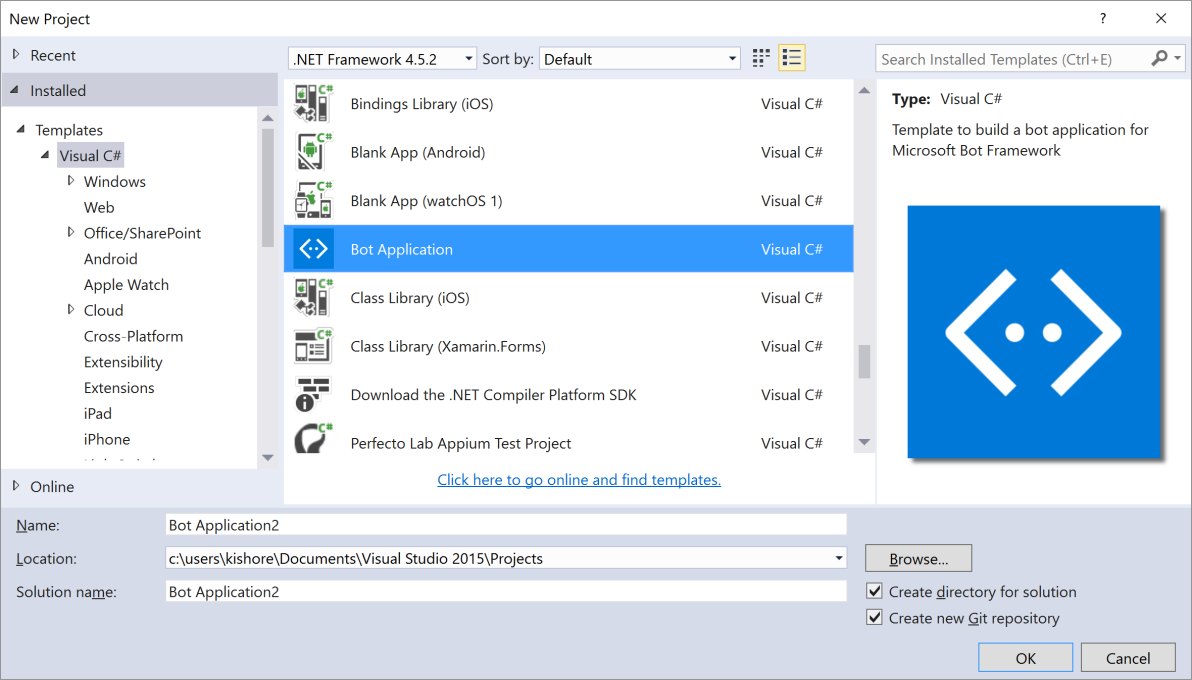Expand the Online section
This screenshot has height=680, width=1192.
tap(16, 486)
